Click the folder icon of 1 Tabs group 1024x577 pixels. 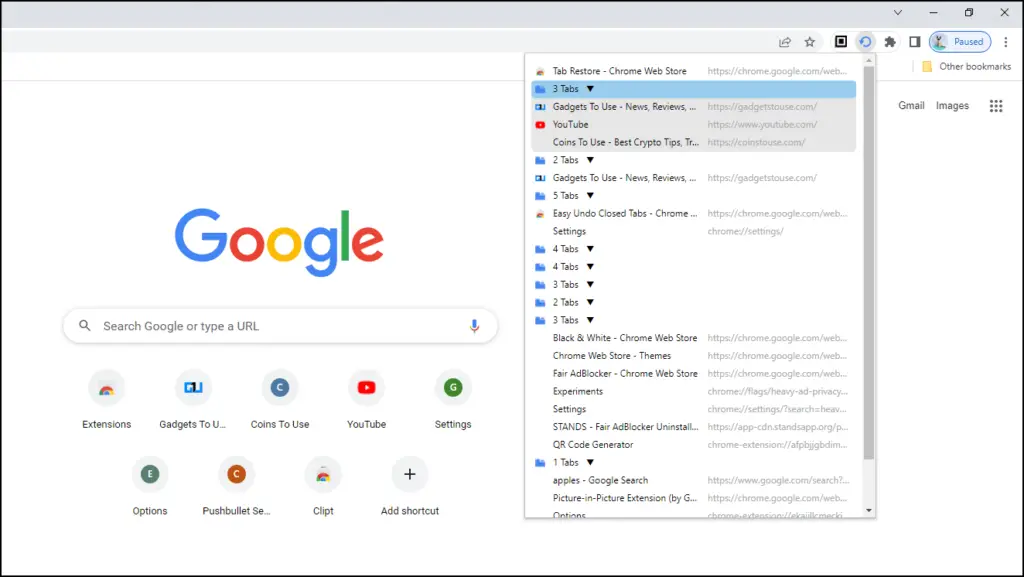(540, 463)
